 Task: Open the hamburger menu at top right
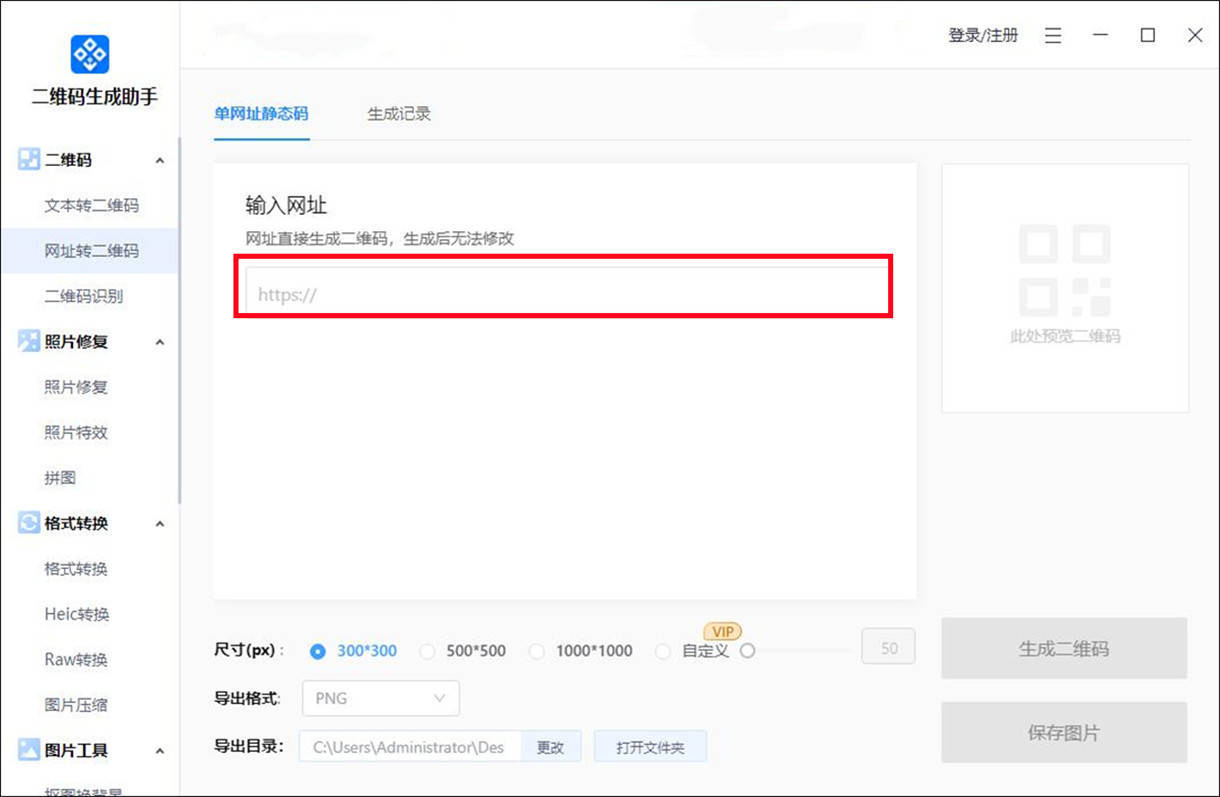click(1052, 35)
